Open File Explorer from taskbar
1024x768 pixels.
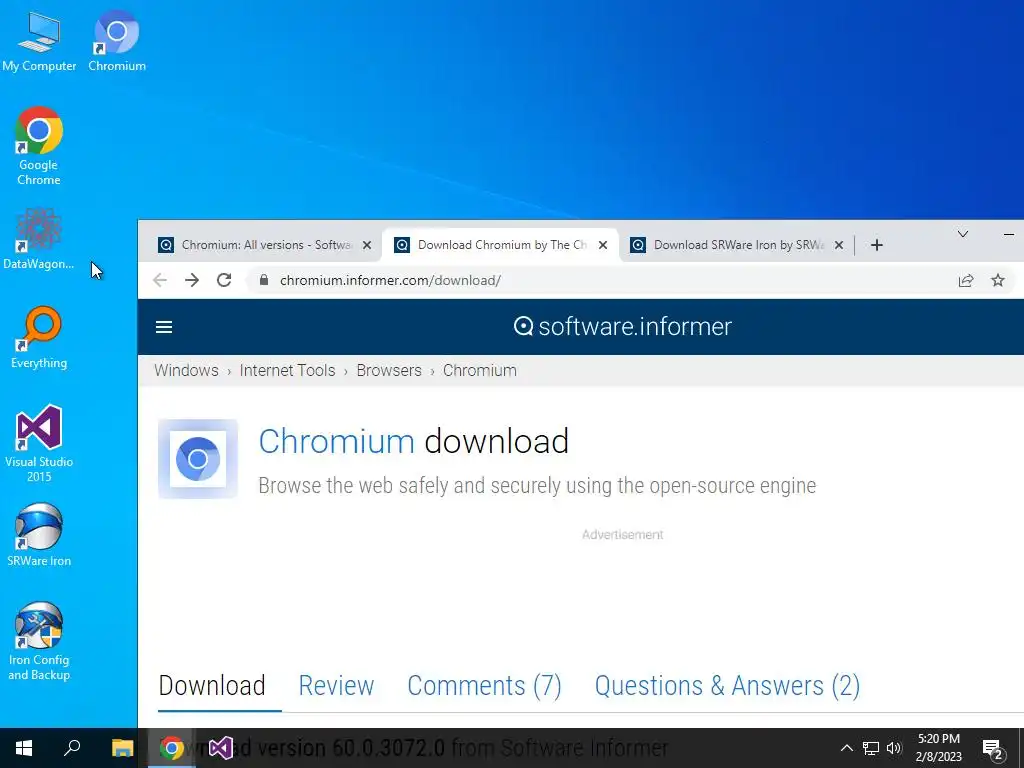122,748
